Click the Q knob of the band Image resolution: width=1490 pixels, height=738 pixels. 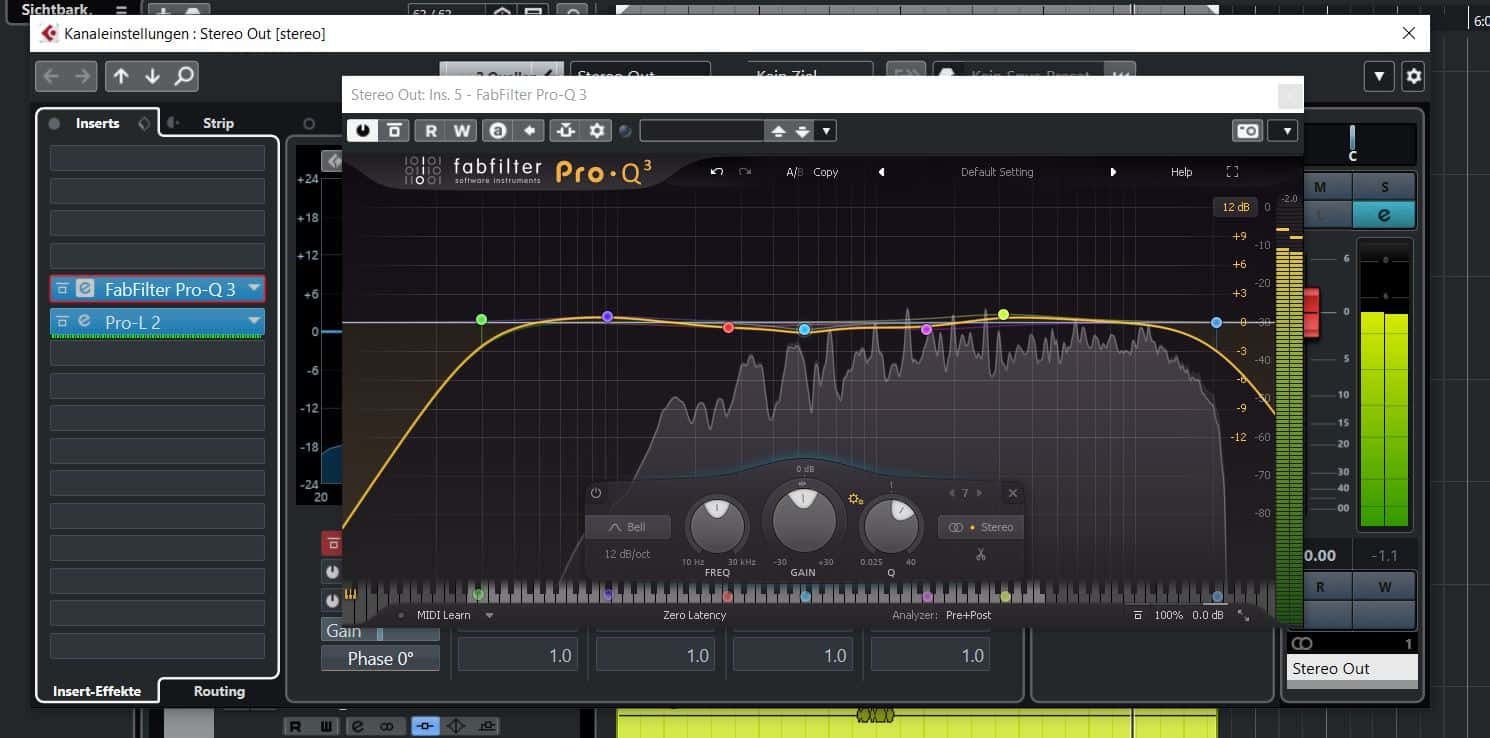click(890, 525)
